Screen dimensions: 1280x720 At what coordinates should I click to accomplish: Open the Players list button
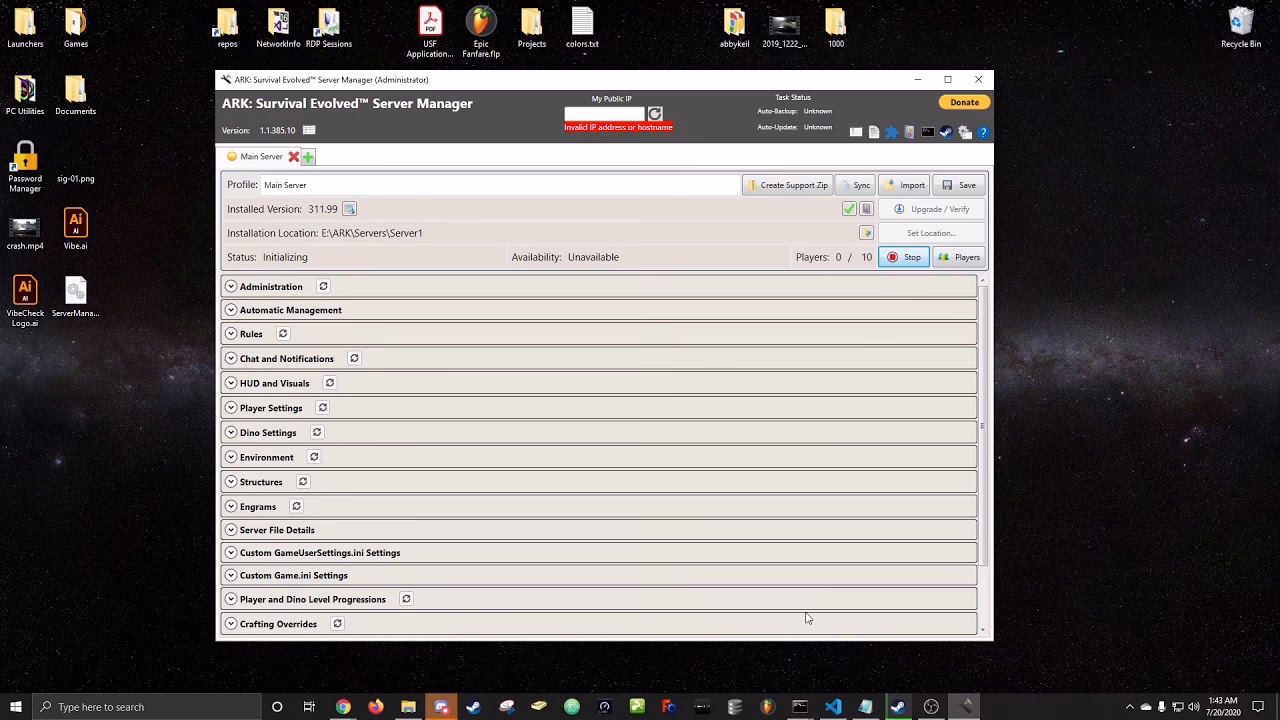coord(959,257)
